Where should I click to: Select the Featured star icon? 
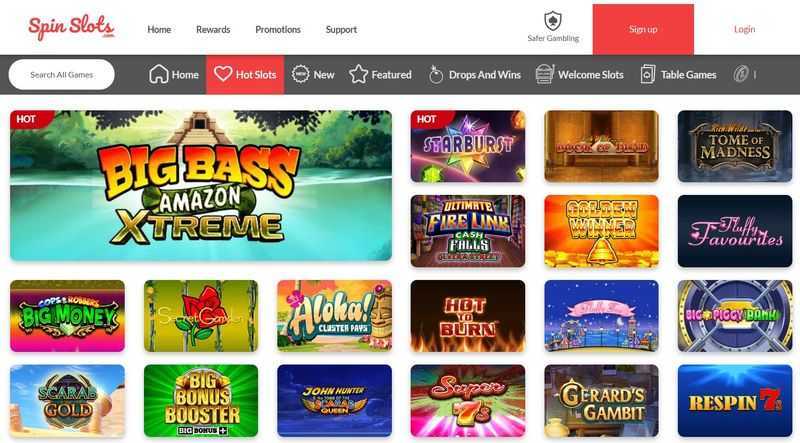tap(358, 75)
